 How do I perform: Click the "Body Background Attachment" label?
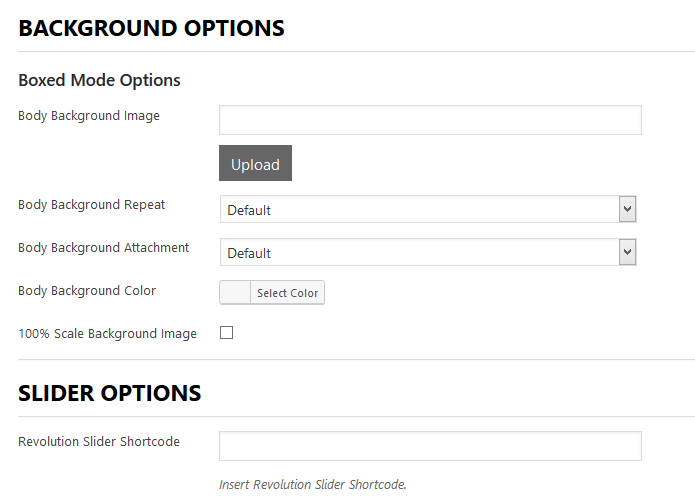[104, 248]
